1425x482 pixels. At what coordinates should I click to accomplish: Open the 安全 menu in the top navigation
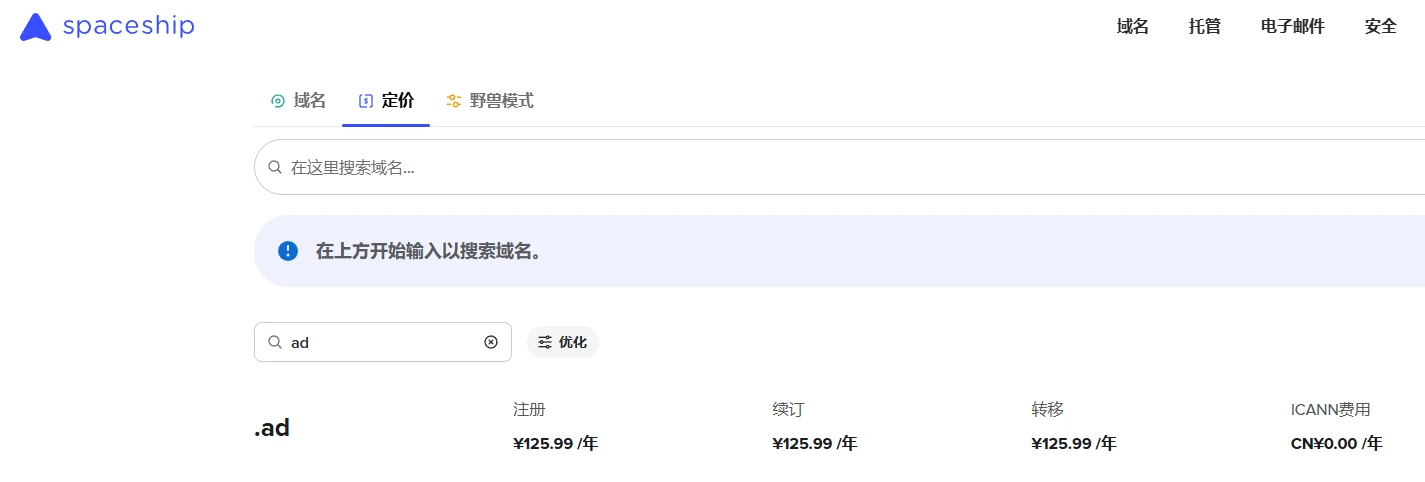1381,27
